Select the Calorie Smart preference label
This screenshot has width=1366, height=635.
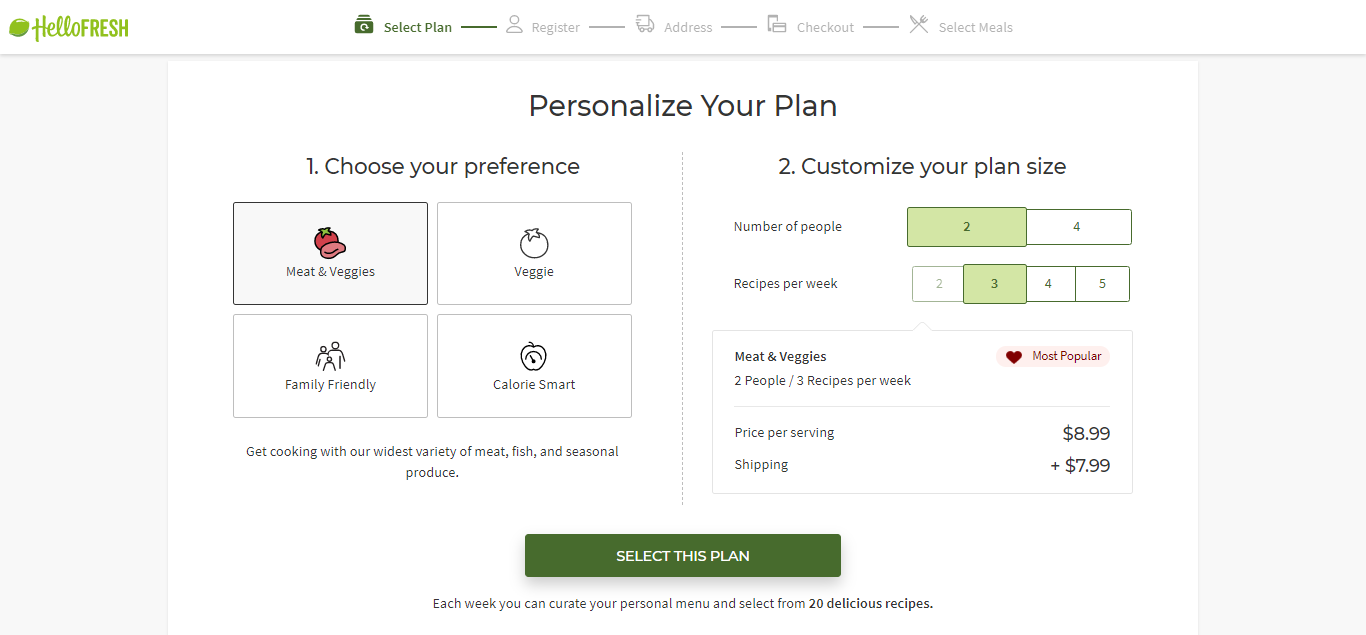pyautogui.click(x=534, y=385)
